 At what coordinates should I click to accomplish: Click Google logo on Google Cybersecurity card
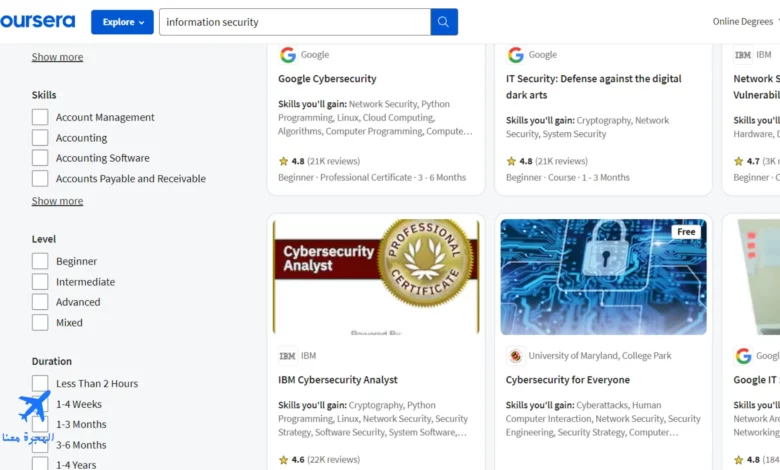[288, 55]
